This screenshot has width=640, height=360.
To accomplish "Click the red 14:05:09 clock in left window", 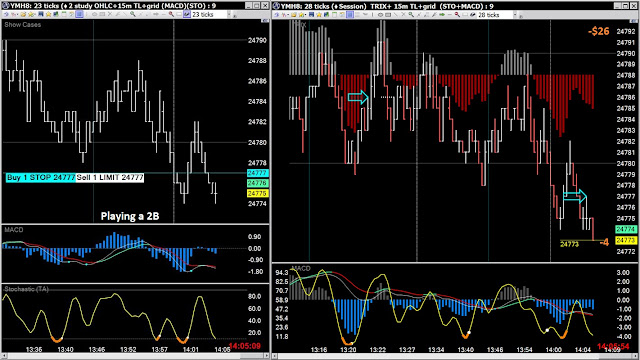I will (244, 346).
